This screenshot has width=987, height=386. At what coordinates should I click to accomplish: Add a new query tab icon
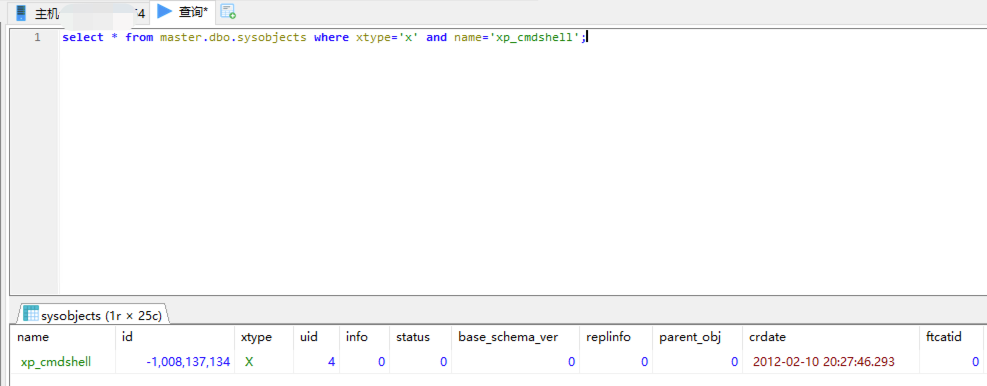tap(228, 11)
